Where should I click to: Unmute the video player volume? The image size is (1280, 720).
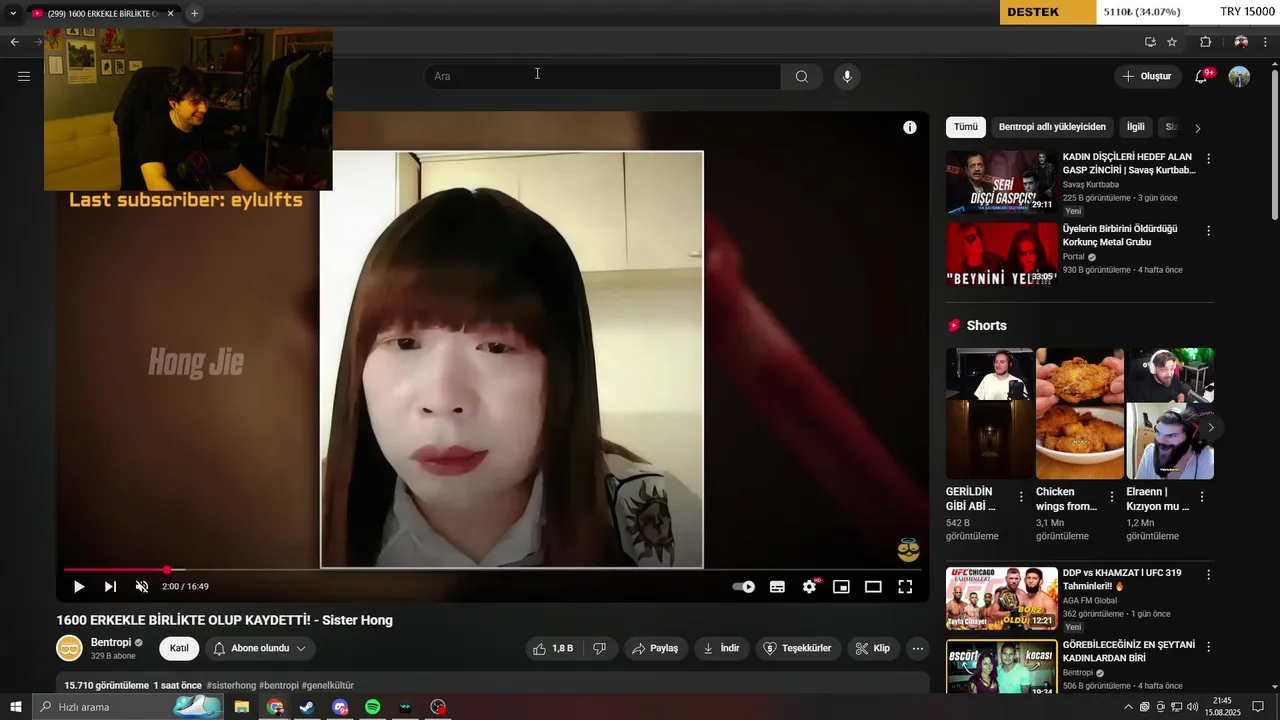pyautogui.click(x=142, y=587)
